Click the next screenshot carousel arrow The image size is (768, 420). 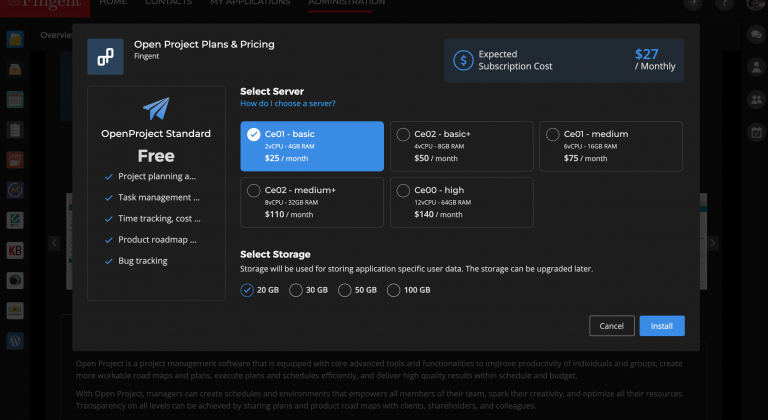pyautogui.click(x=713, y=243)
